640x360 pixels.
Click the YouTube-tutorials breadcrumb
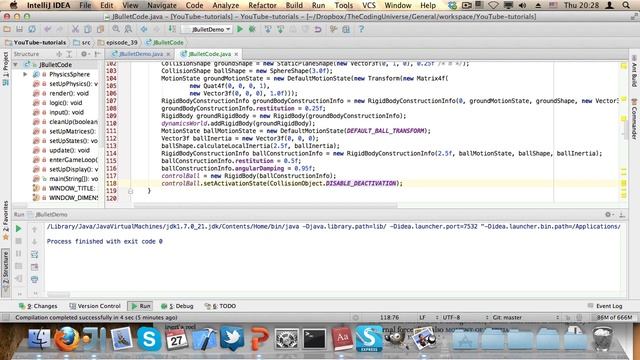[x=36, y=42]
